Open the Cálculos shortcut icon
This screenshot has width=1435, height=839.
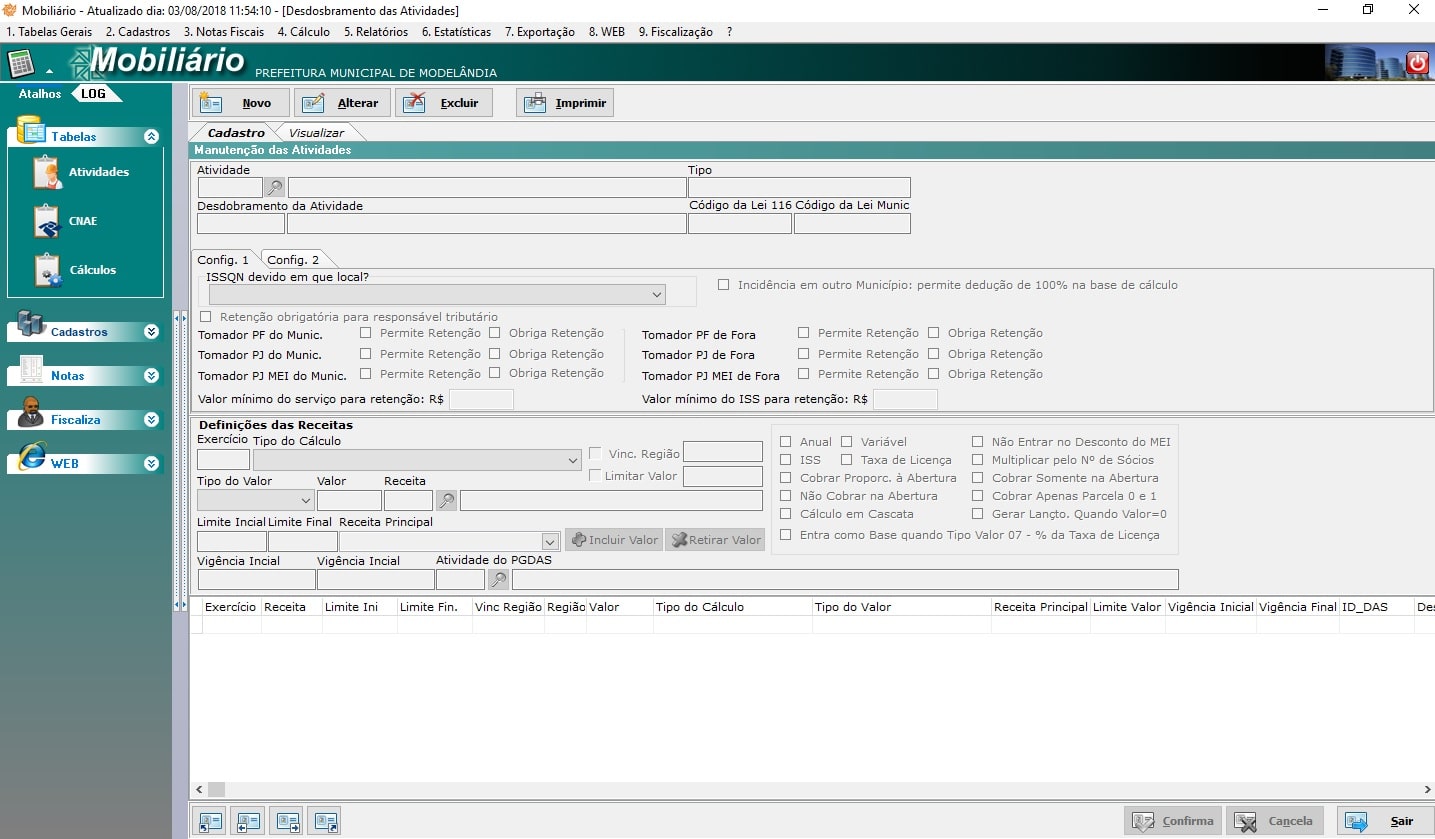(x=48, y=270)
